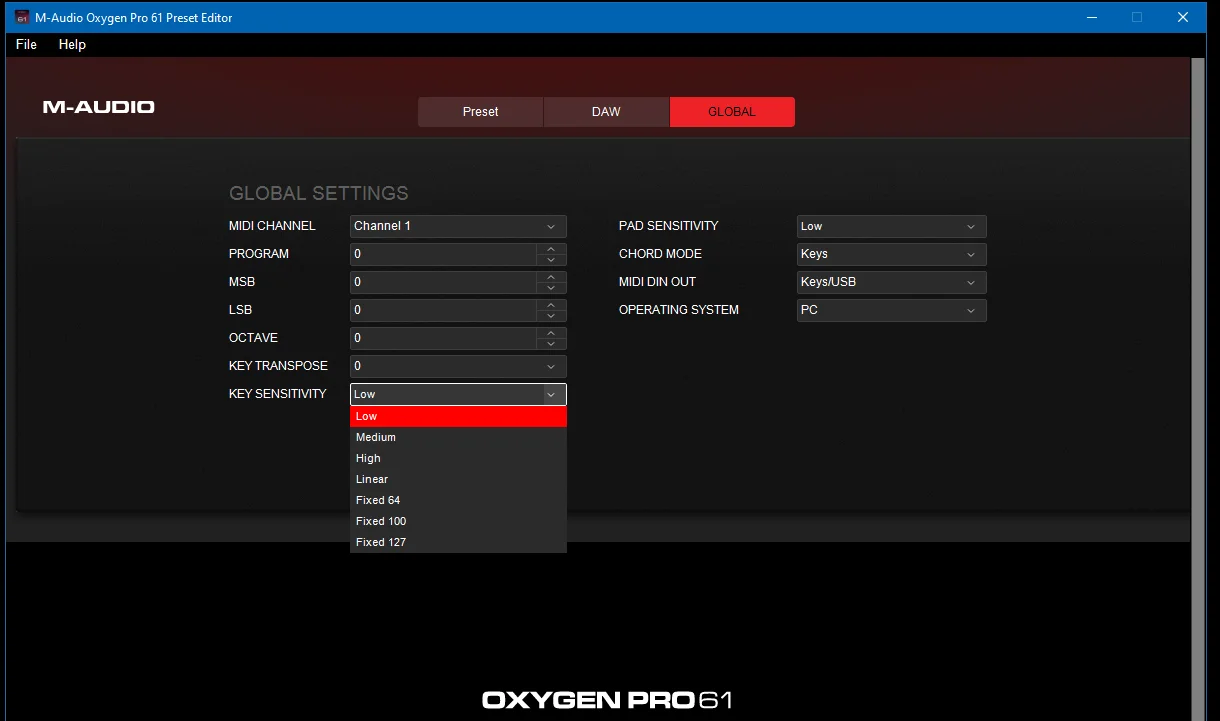Click the vertical scrollbar on the right
Image resolution: width=1220 pixels, height=721 pixels.
coord(1198,389)
